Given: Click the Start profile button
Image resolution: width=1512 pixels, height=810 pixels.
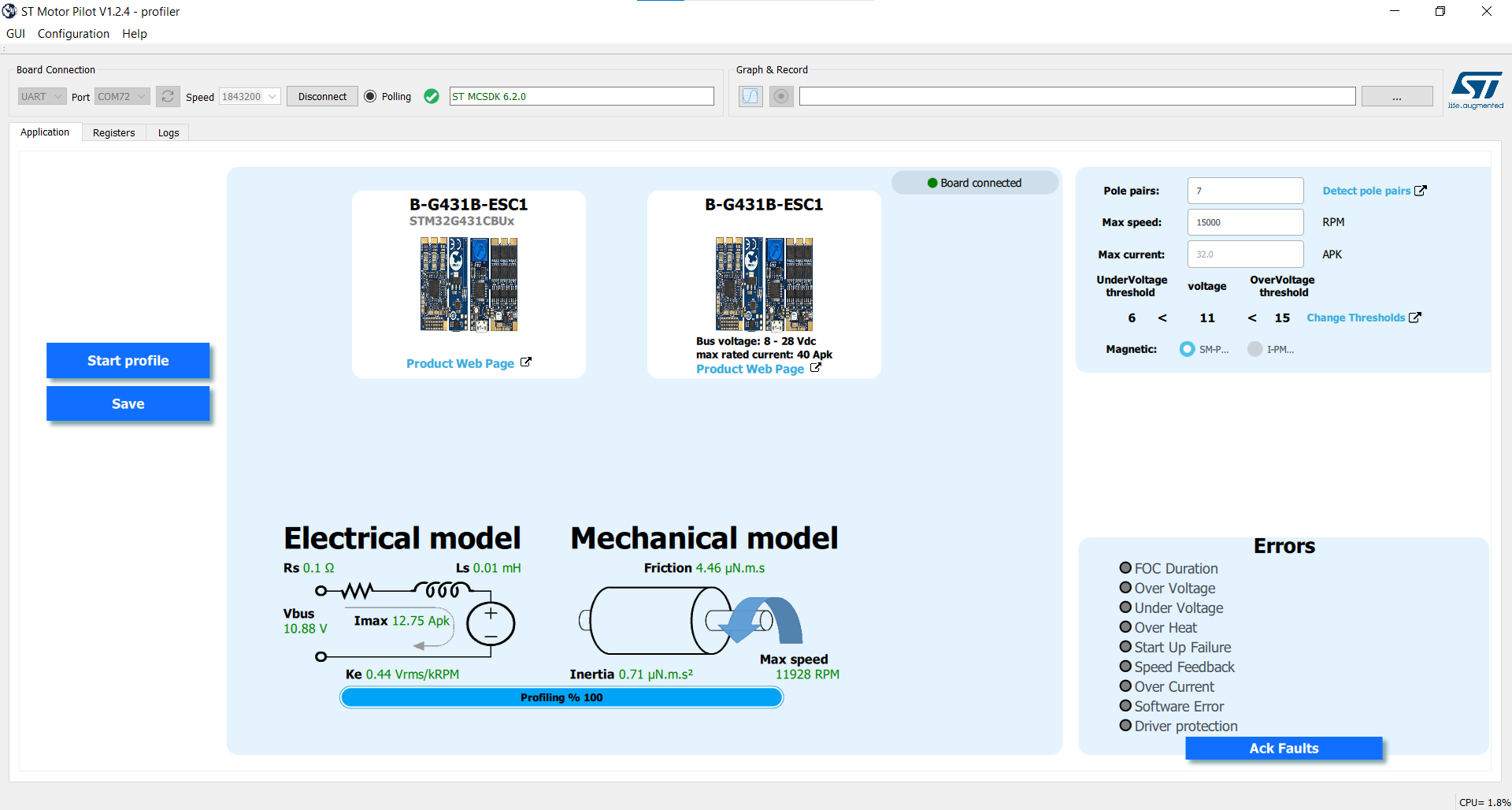Looking at the screenshot, I should click(128, 361).
